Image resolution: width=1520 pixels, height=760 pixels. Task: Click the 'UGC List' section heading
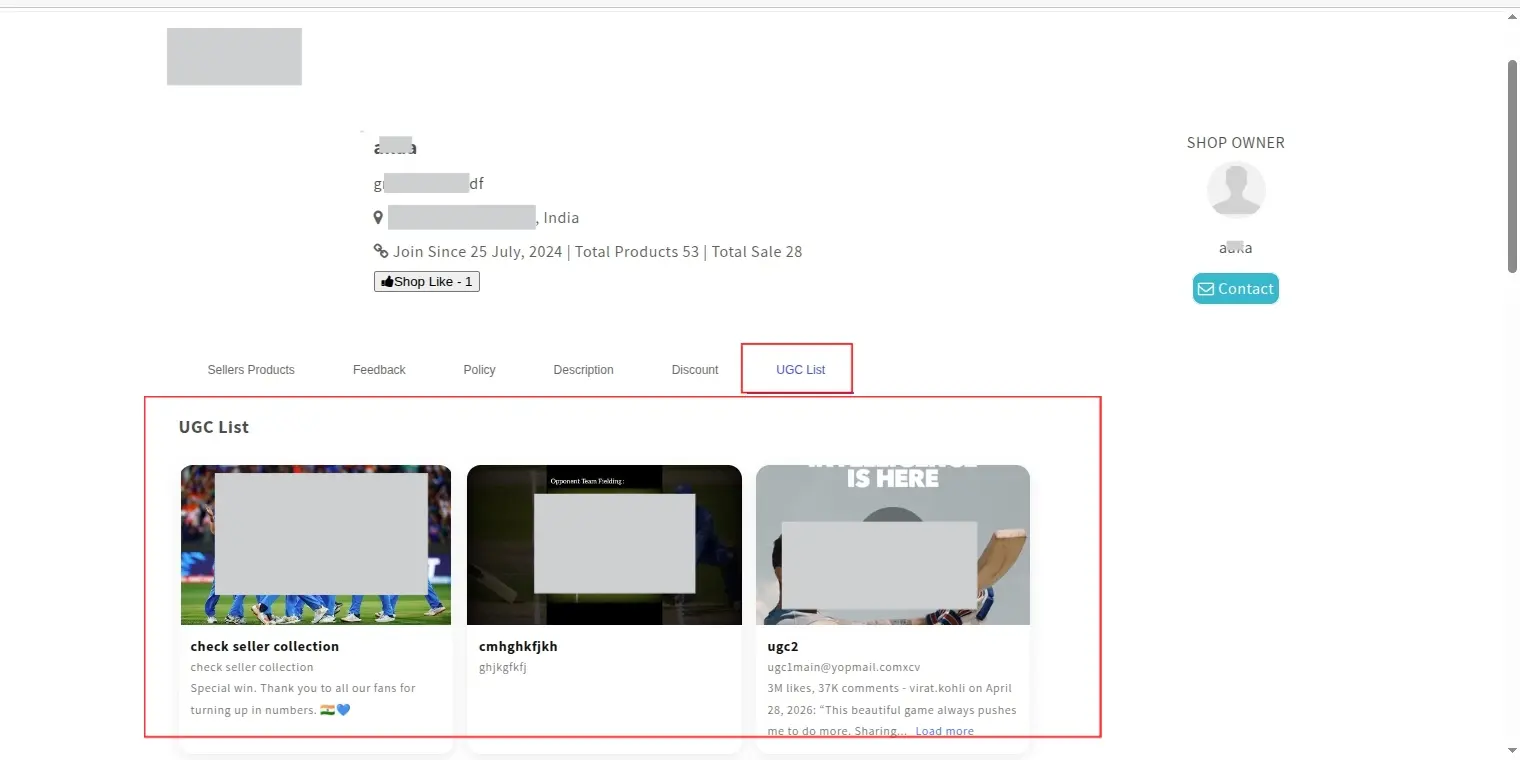click(x=214, y=427)
